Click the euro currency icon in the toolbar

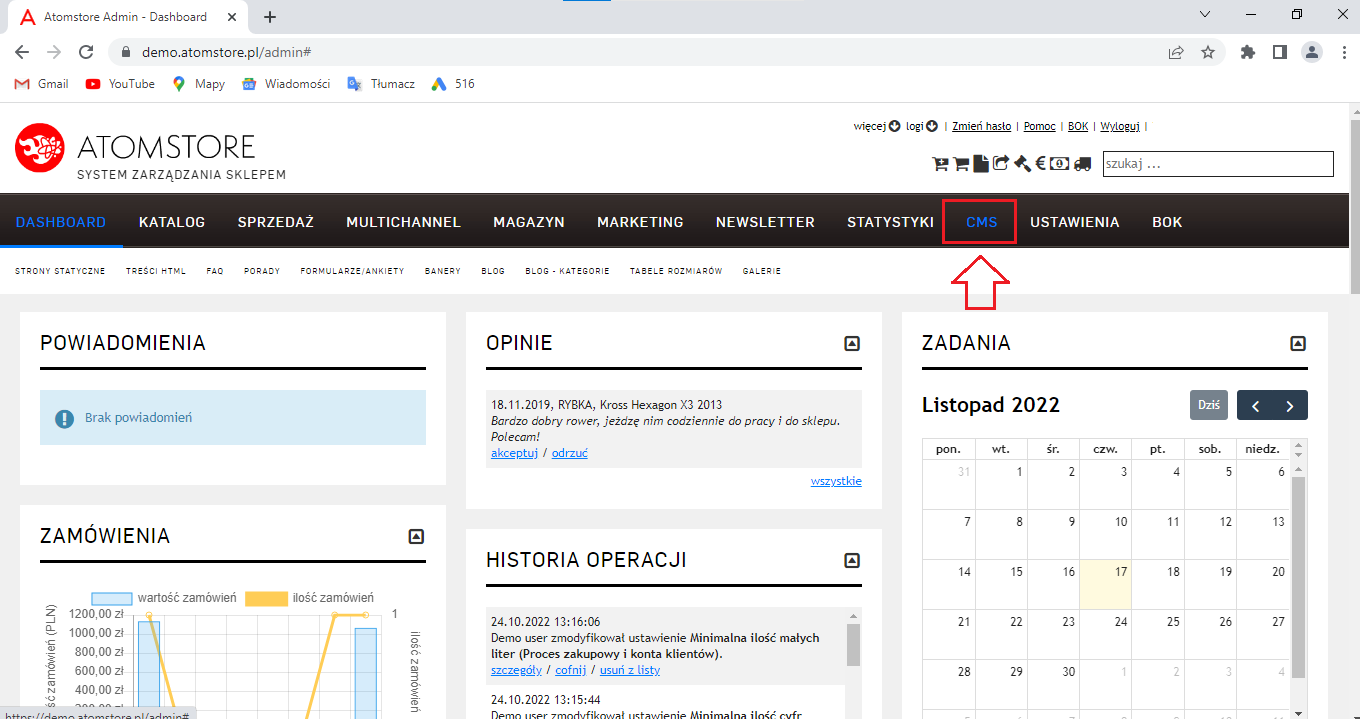1041,164
